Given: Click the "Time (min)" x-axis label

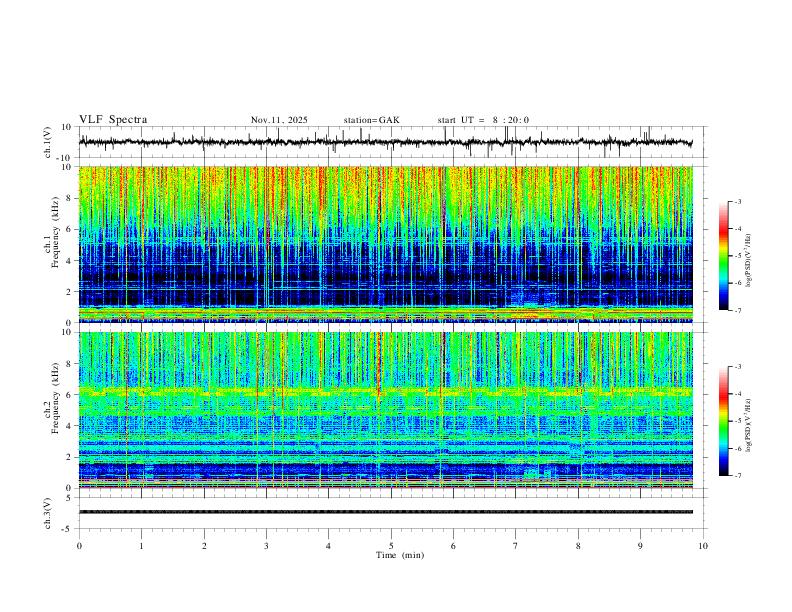Looking at the screenshot, I should pyautogui.click(x=400, y=555).
